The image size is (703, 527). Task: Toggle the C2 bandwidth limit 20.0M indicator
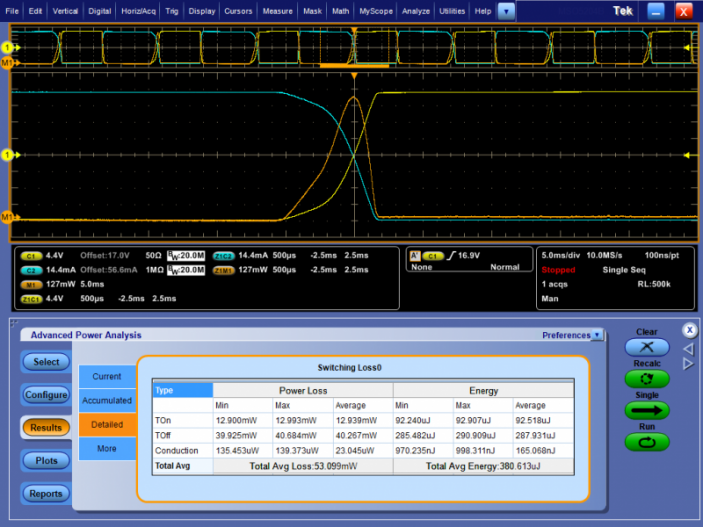tap(185, 270)
